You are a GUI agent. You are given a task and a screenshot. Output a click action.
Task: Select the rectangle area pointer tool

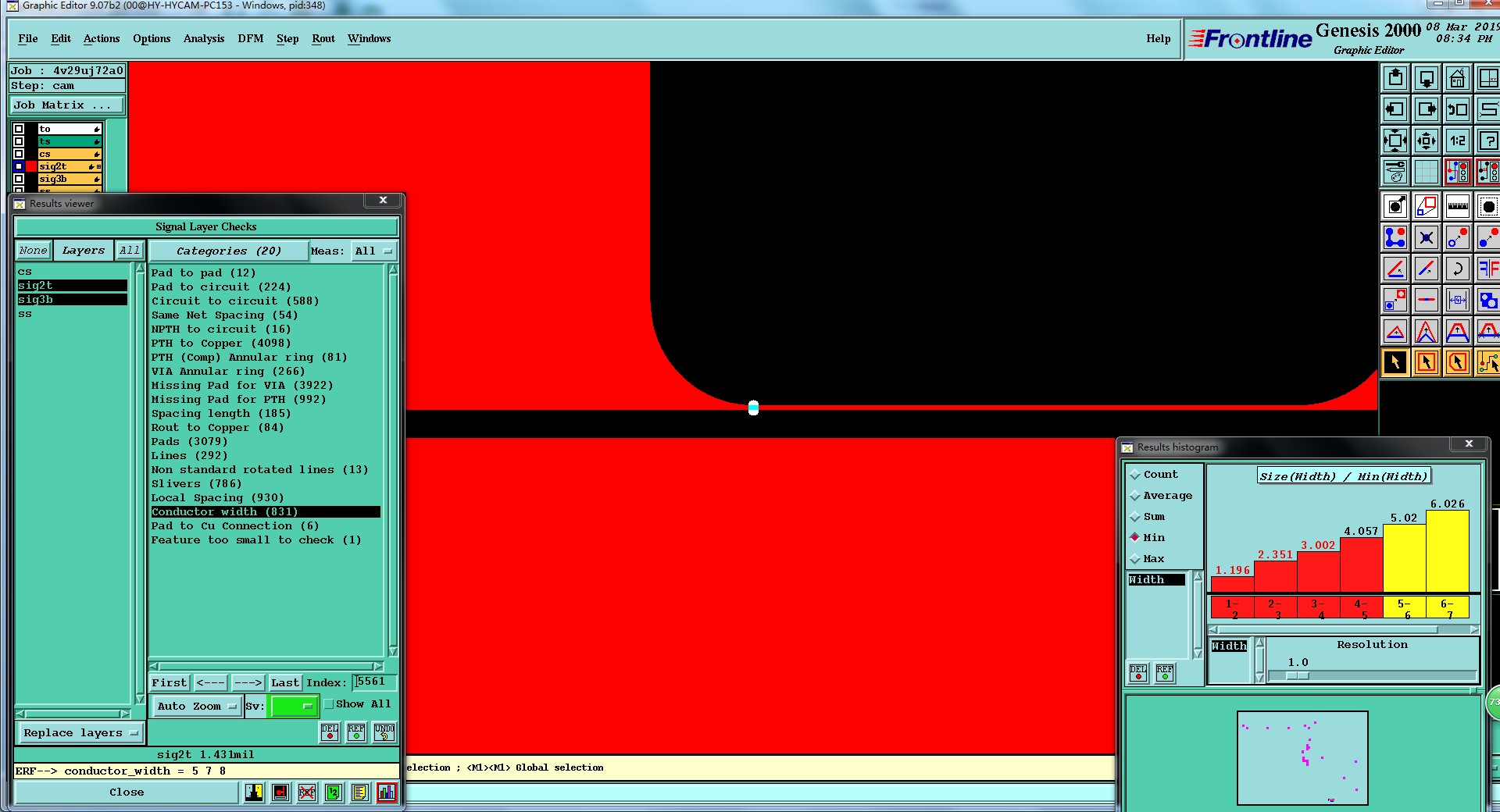(1427, 362)
